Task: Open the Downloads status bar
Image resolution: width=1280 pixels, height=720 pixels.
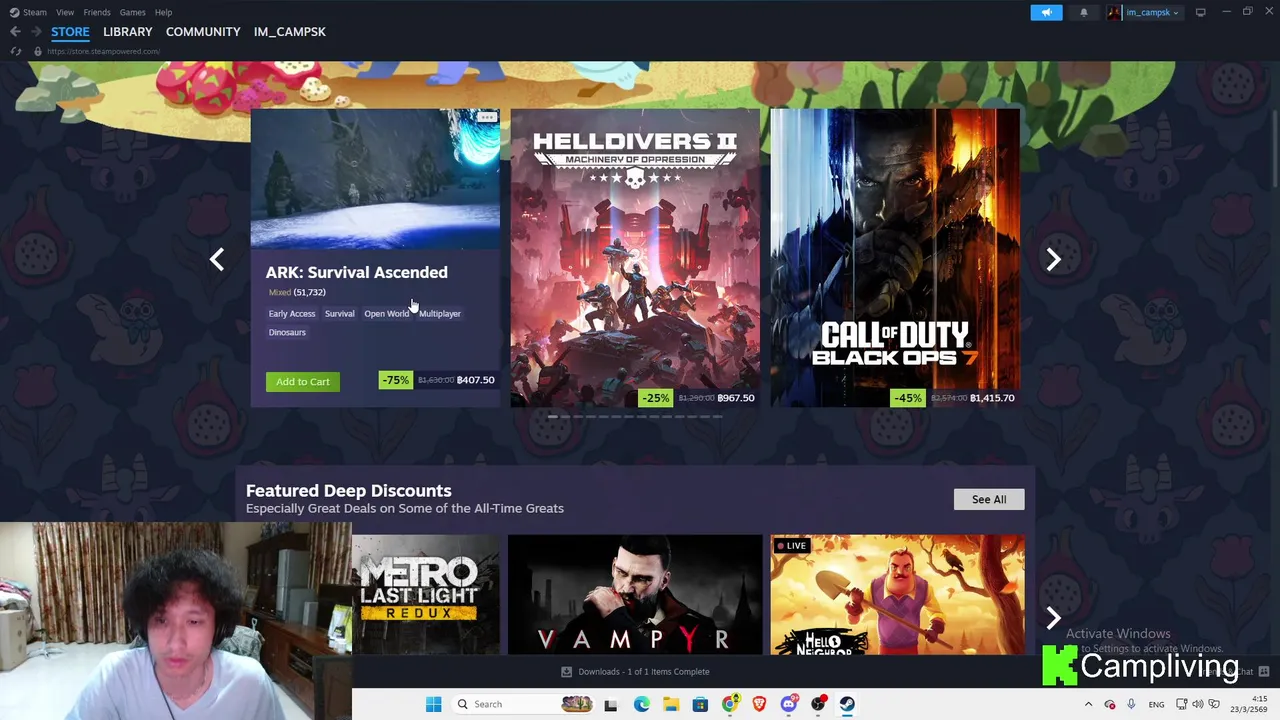Action: coord(635,672)
